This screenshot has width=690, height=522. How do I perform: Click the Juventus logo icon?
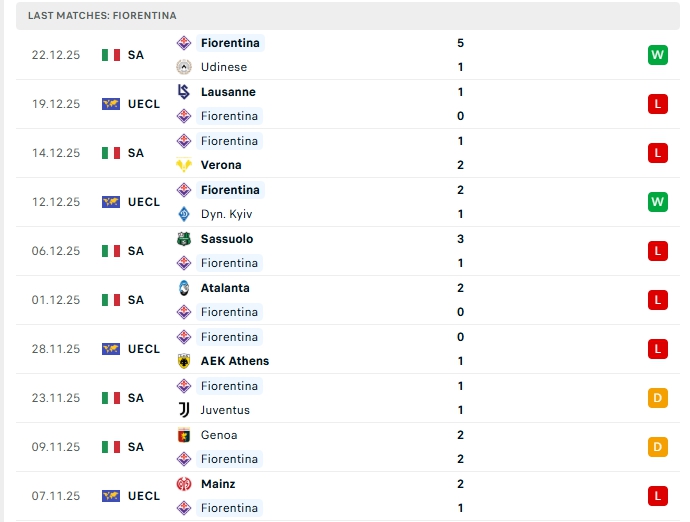click(x=184, y=410)
